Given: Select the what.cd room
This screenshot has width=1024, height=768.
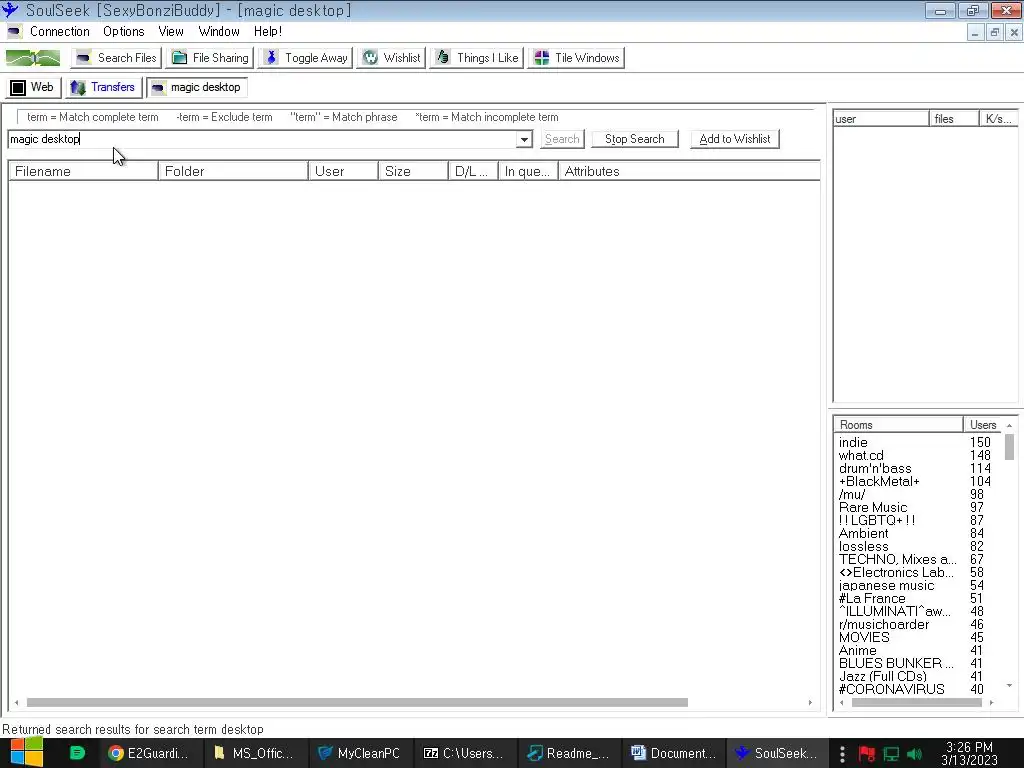Looking at the screenshot, I should coord(861,455).
